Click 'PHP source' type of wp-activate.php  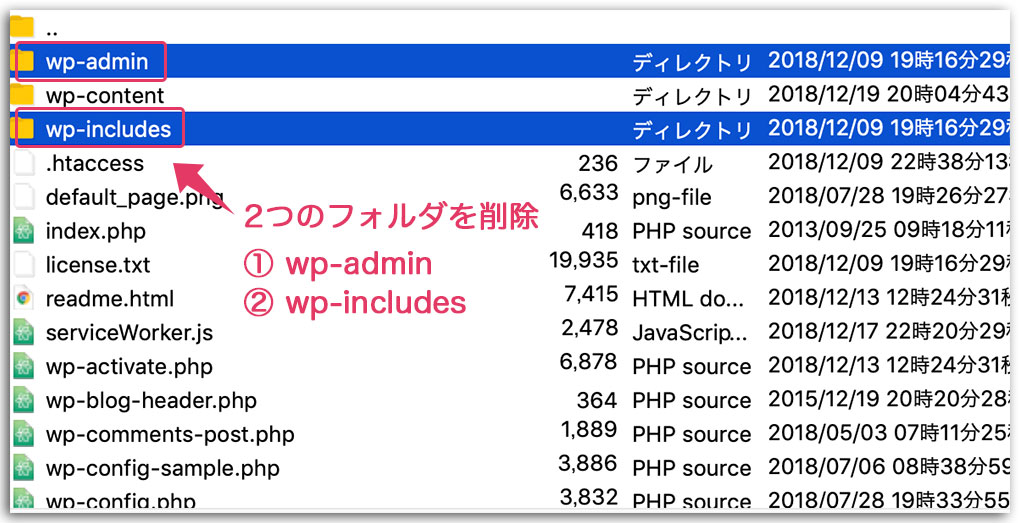tap(691, 366)
